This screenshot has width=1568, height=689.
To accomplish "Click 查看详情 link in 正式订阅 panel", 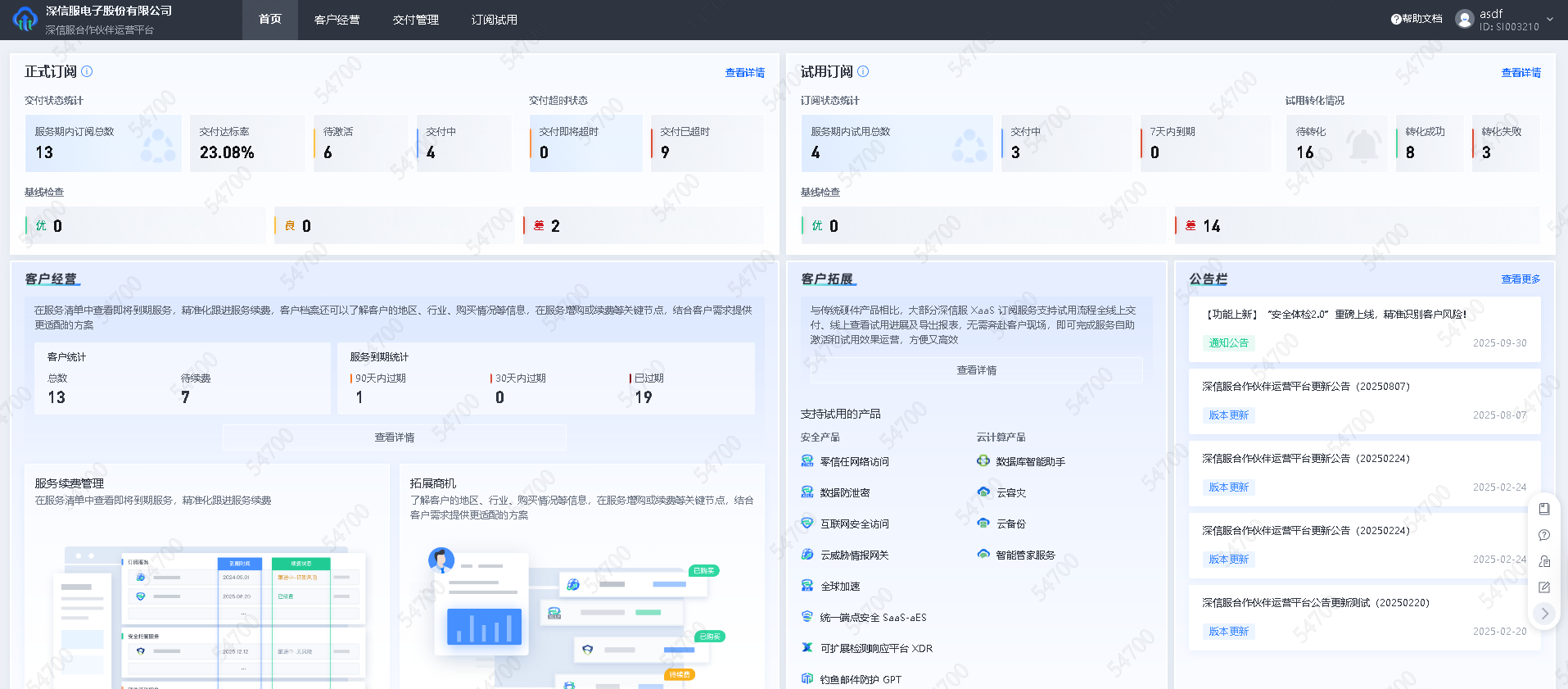I will pyautogui.click(x=744, y=73).
